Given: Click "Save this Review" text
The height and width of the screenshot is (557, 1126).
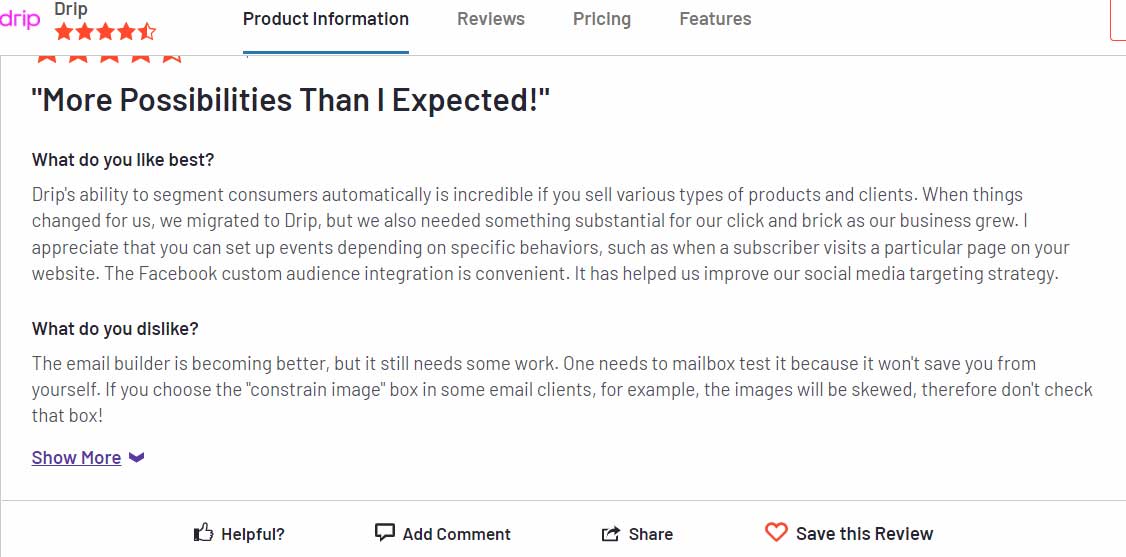Looking at the screenshot, I should pos(865,534).
